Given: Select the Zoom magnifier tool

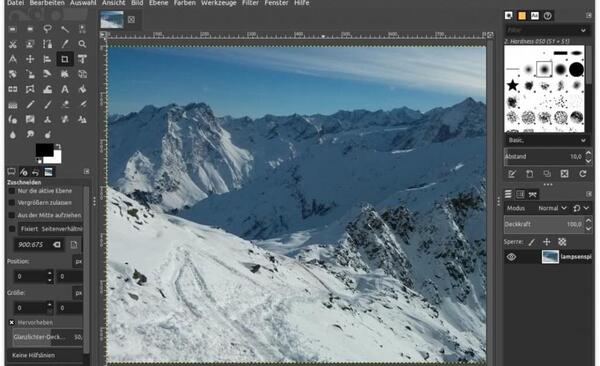Looking at the screenshot, I should click(82, 44).
